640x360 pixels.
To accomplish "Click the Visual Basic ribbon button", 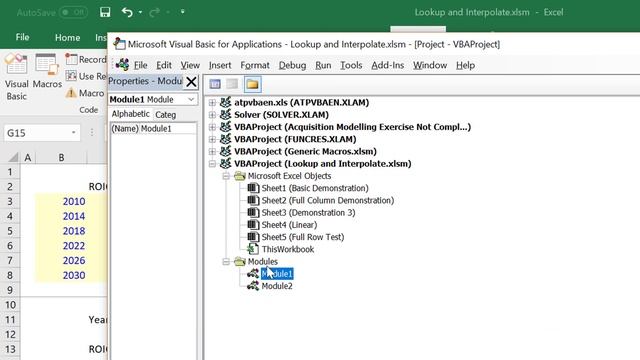I will (x=16, y=77).
